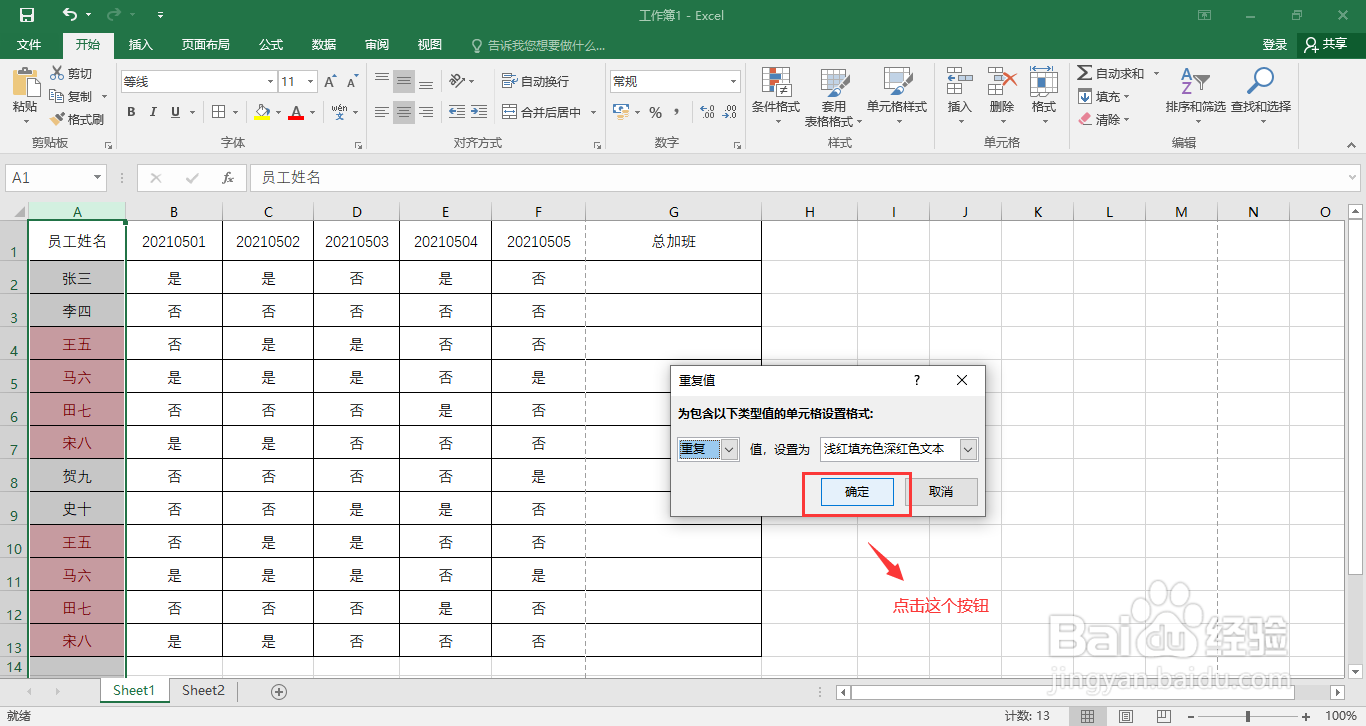Open Sort and Filter (排序和筛选)
This screenshot has width=1366, height=726.
[1195, 94]
